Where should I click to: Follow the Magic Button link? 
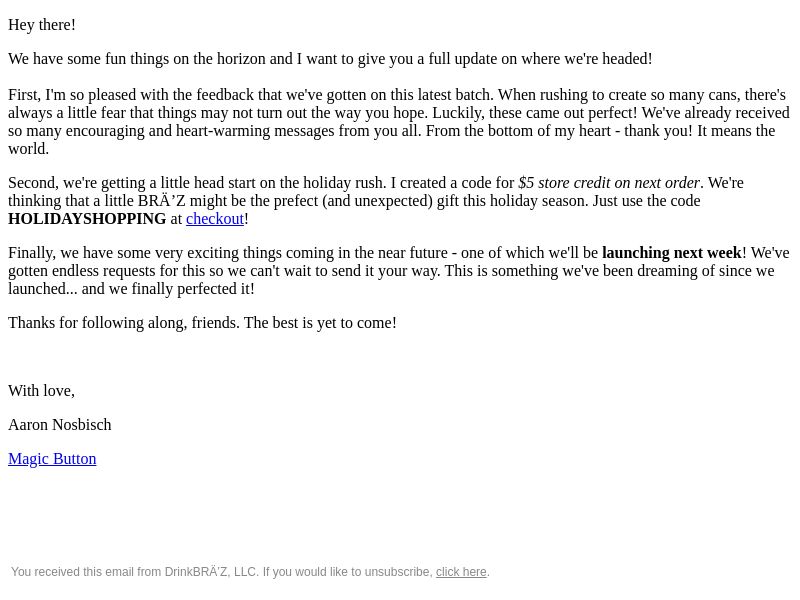pyautogui.click(x=52, y=459)
